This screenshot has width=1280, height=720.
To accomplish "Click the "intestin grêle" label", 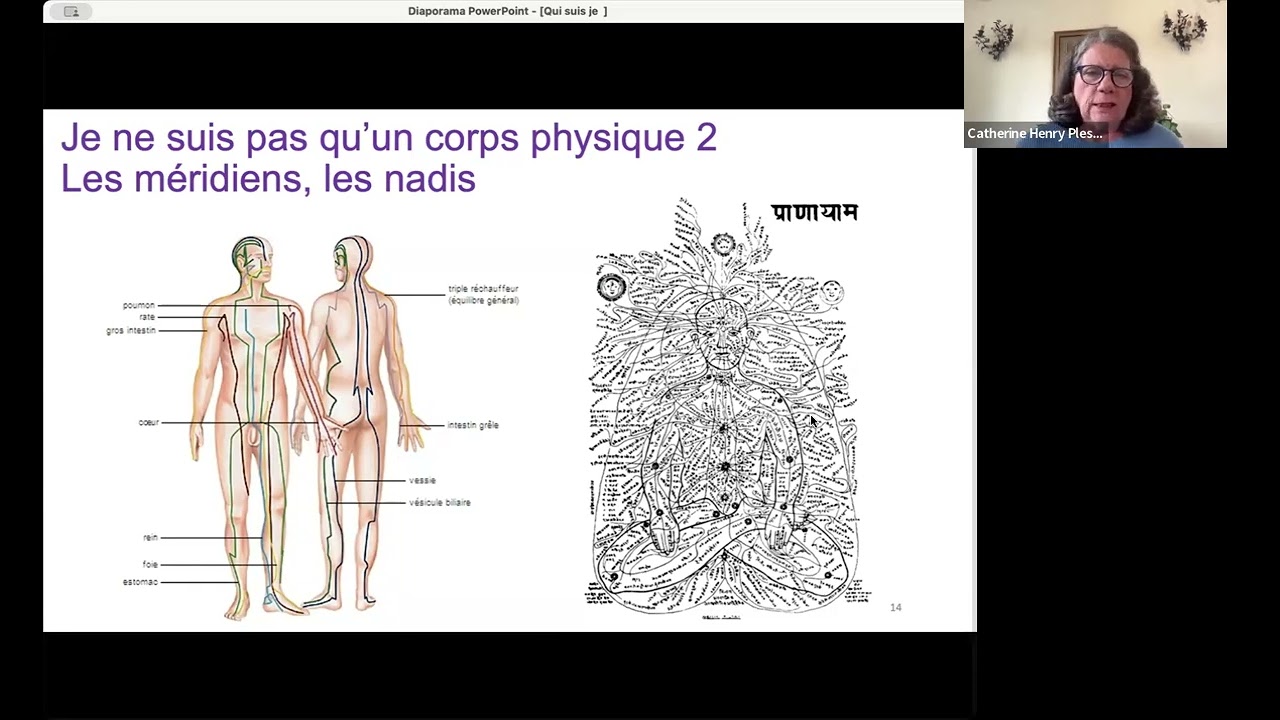I will [x=473, y=425].
